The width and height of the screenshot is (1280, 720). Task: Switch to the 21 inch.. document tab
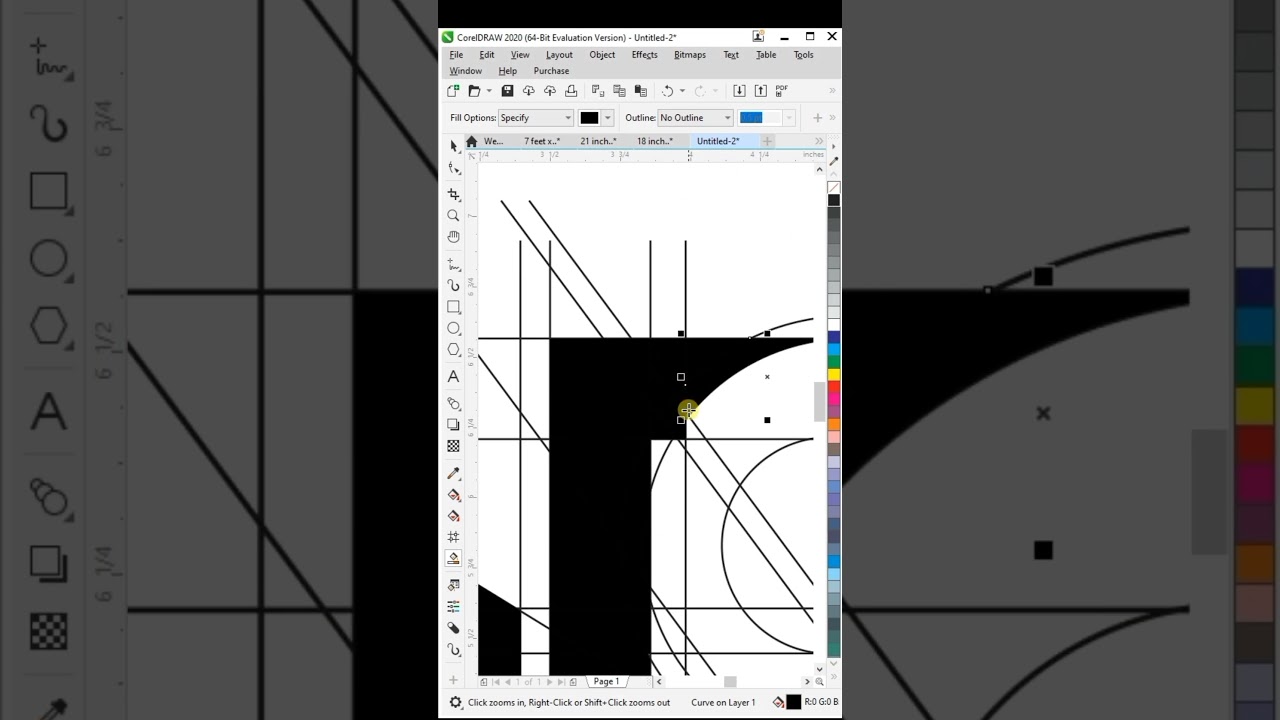pyautogui.click(x=598, y=142)
